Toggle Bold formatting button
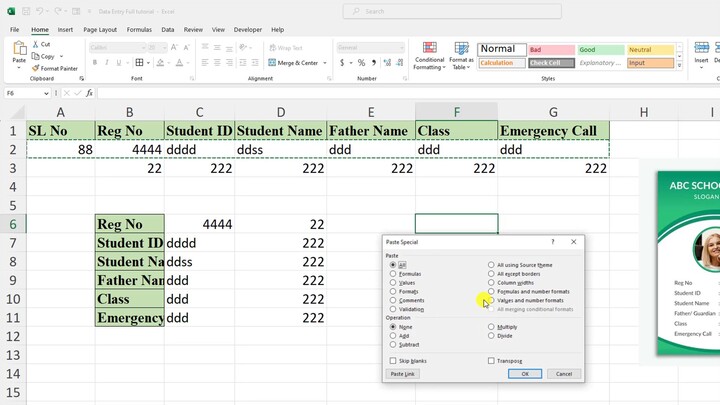The height and width of the screenshot is (405, 720). point(95,62)
